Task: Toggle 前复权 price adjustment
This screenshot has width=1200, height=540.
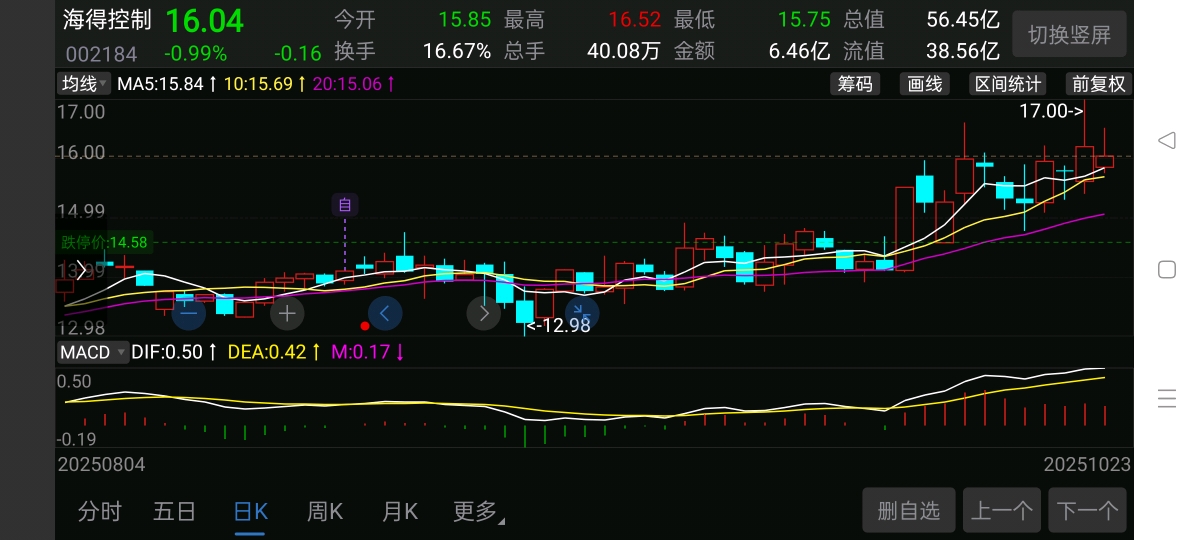Action: pyautogui.click(x=1098, y=84)
